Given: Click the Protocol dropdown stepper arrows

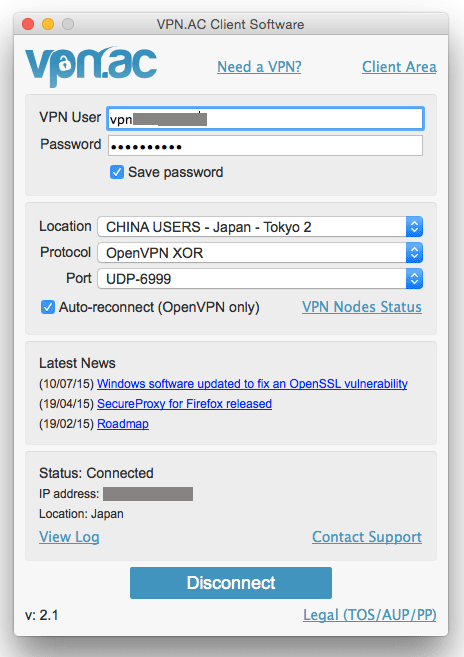Looking at the screenshot, I should click(x=414, y=253).
